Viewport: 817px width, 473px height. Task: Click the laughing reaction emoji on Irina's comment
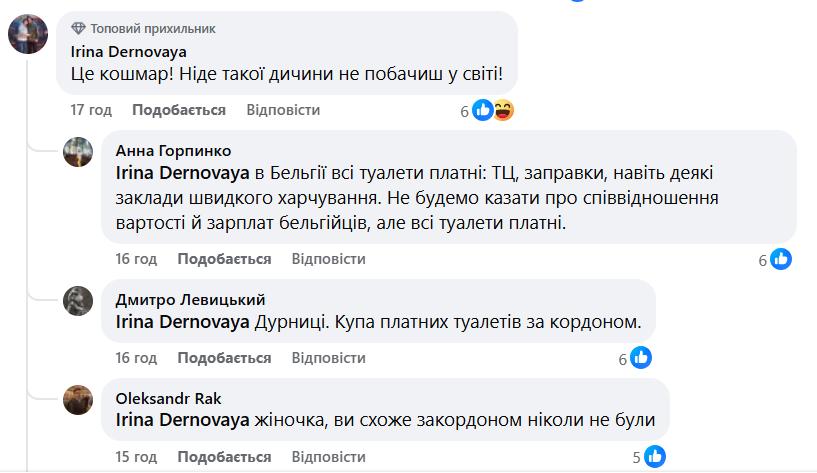[503, 110]
